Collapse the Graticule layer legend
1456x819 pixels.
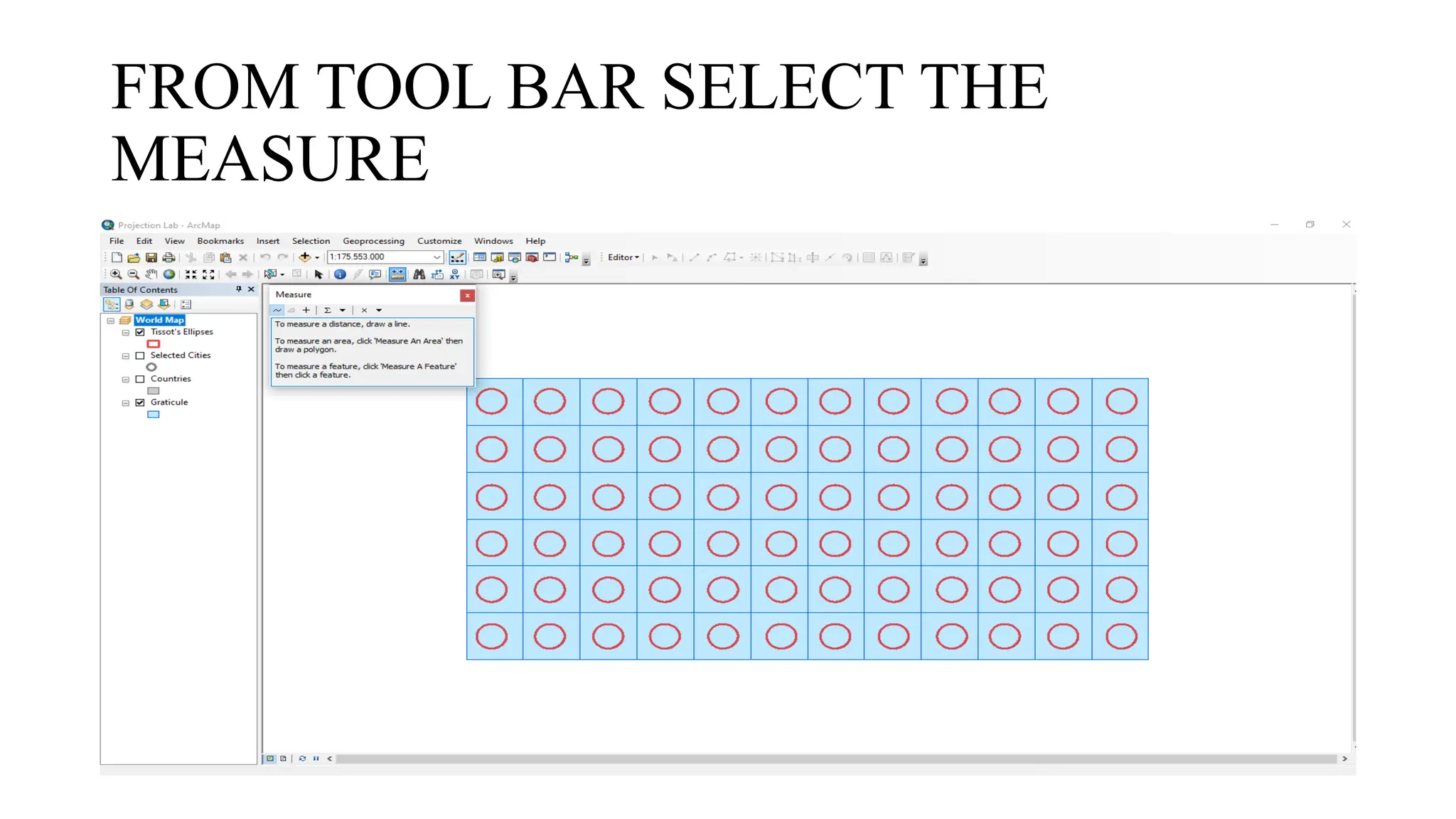126,403
